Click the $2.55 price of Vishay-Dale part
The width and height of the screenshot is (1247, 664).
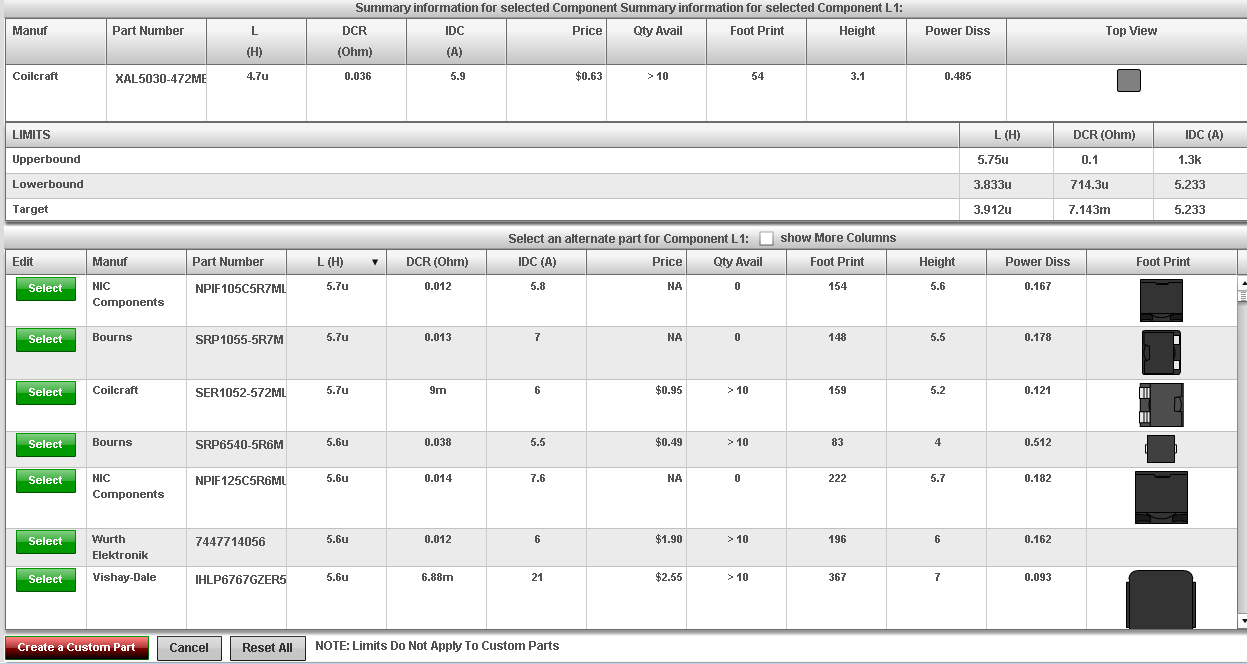click(x=669, y=577)
